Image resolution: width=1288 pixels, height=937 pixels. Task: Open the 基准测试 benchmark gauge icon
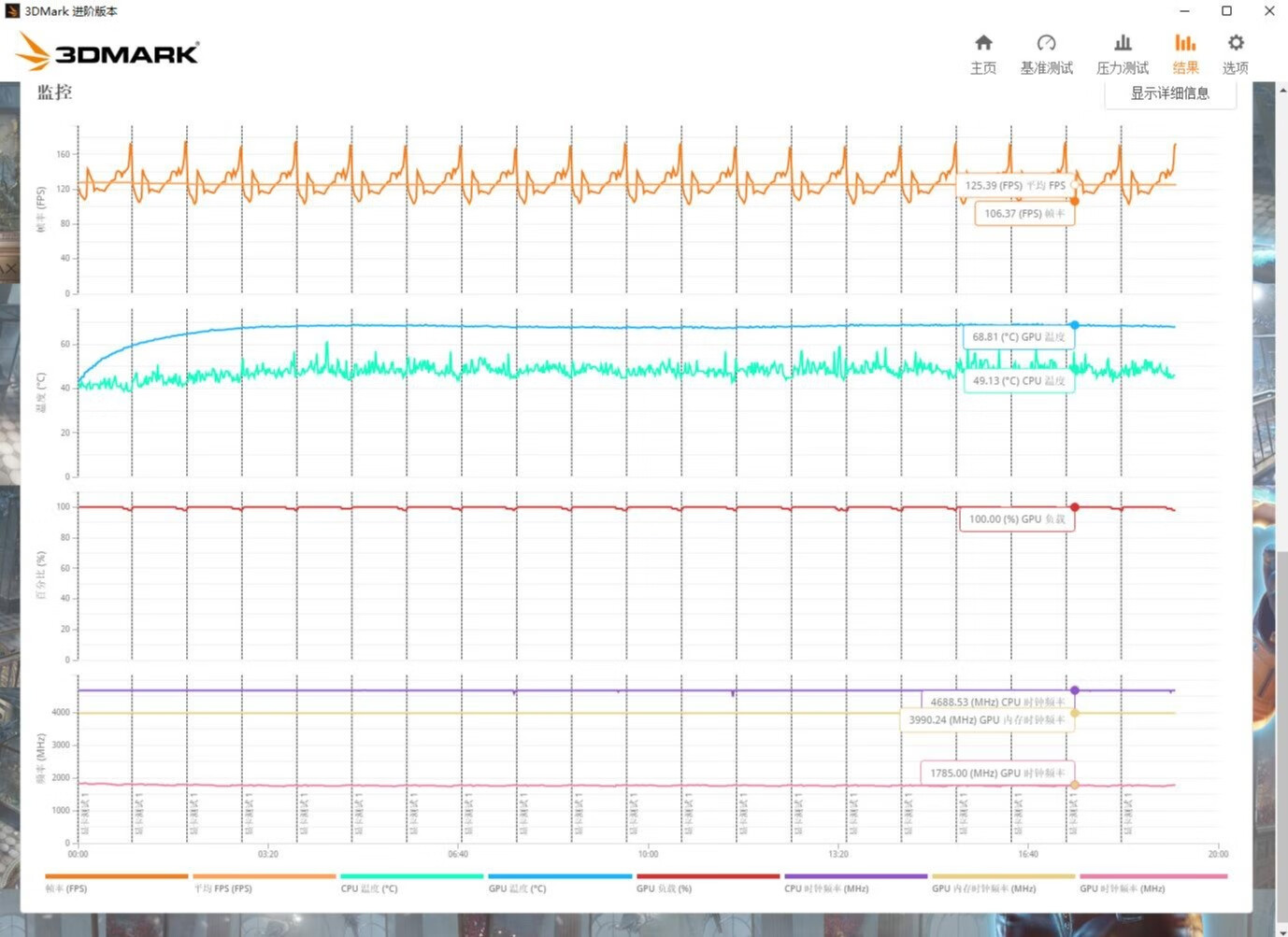click(1046, 43)
